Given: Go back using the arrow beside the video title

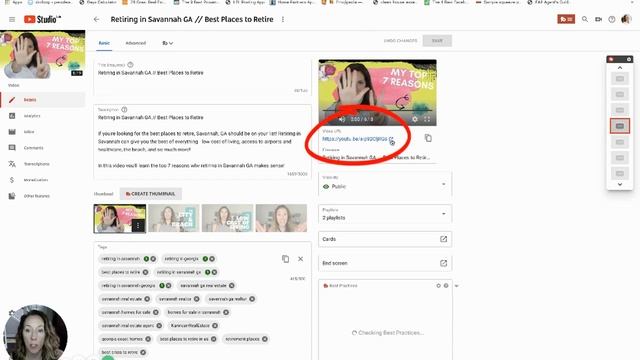Looking at the screenshot, I should [96, 19].
